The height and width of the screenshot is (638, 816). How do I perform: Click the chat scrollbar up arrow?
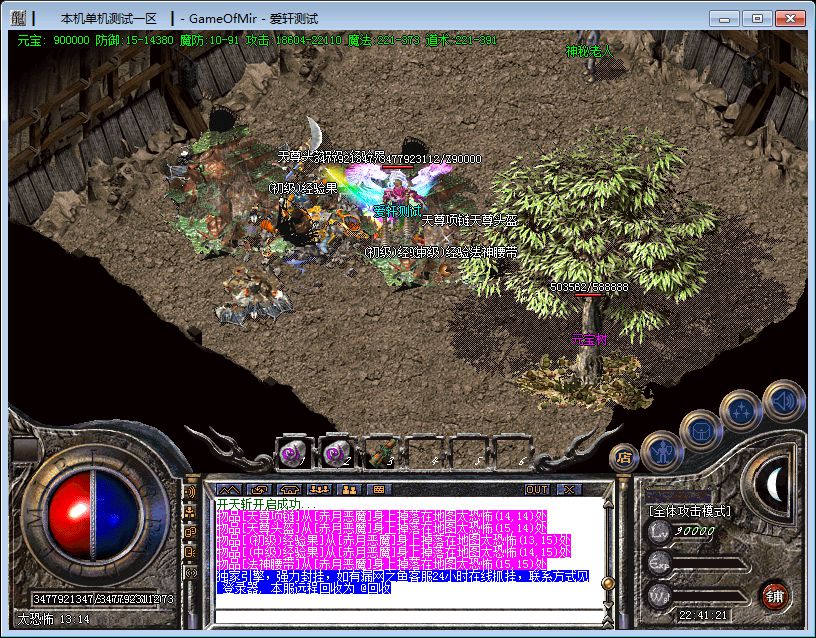(x=608, y=503)
